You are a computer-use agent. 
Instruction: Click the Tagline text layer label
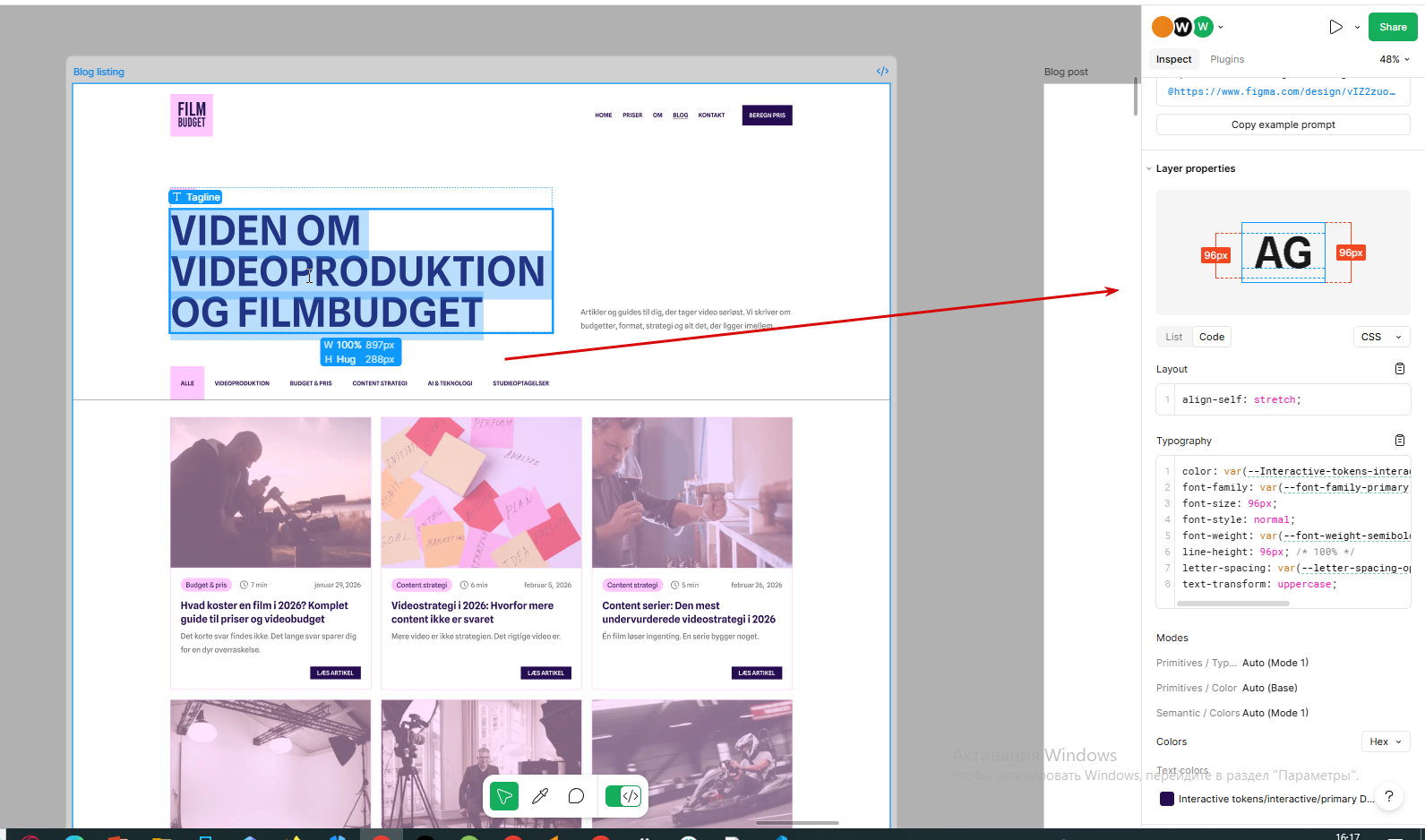point(195,197)
